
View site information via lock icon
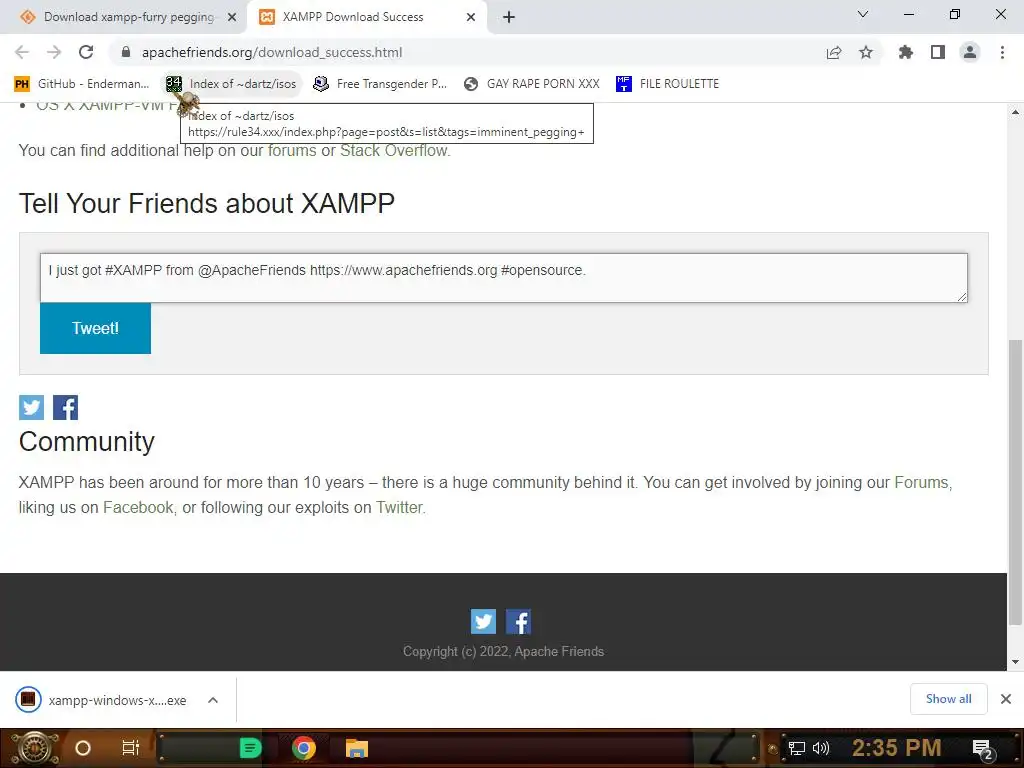coord(126,52)
